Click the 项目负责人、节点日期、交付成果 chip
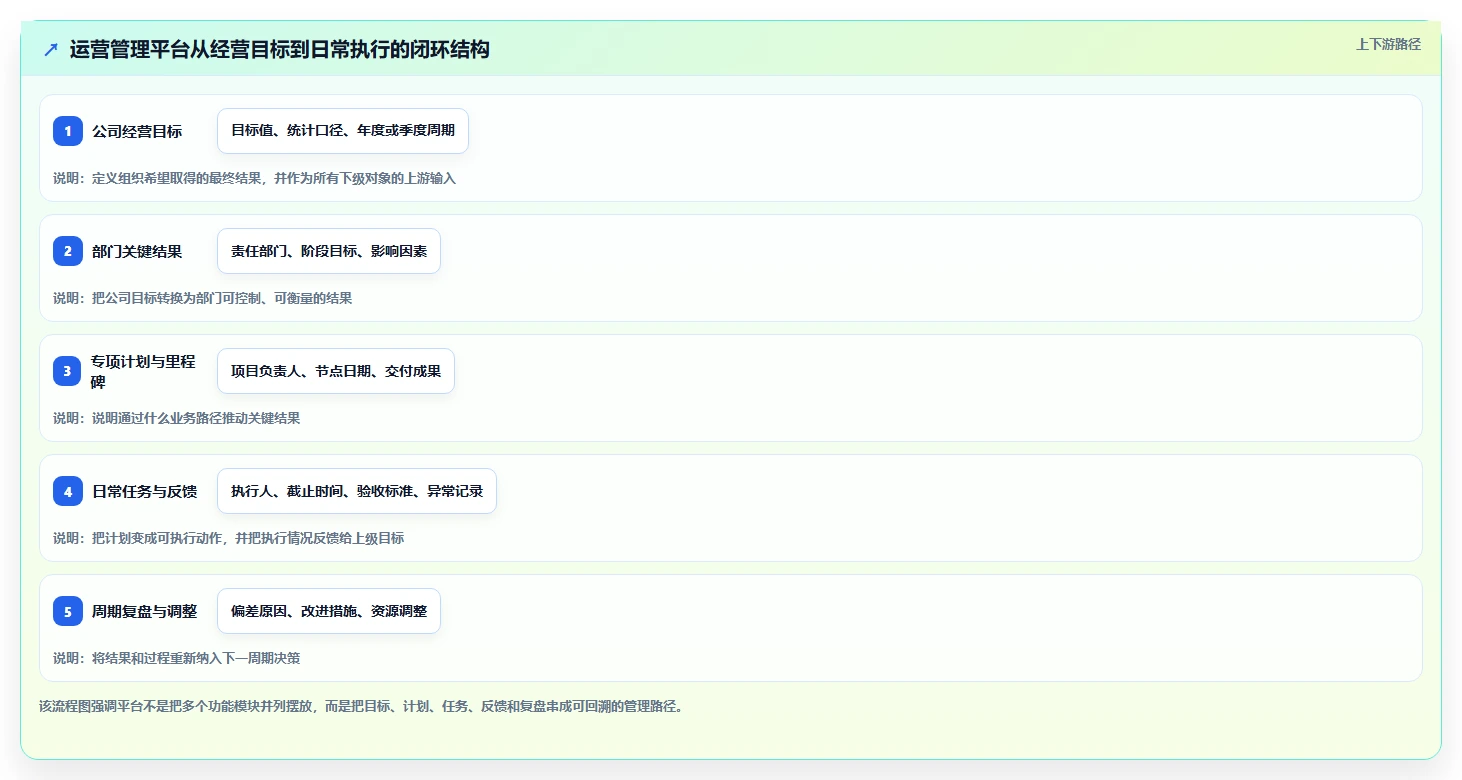The height and width of the screenshot is (780, 1462). [336, 371]
